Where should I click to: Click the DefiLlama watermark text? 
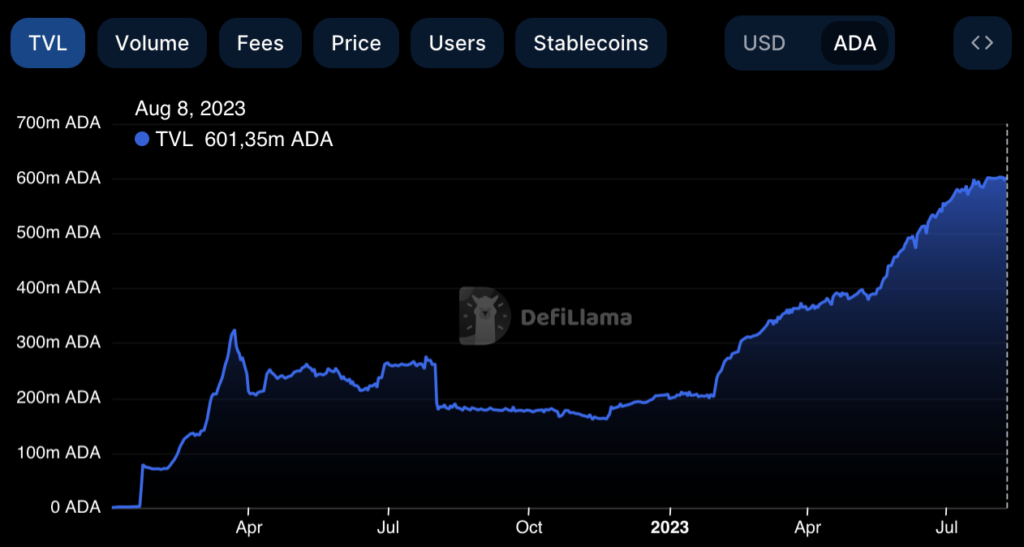[576, 318]
